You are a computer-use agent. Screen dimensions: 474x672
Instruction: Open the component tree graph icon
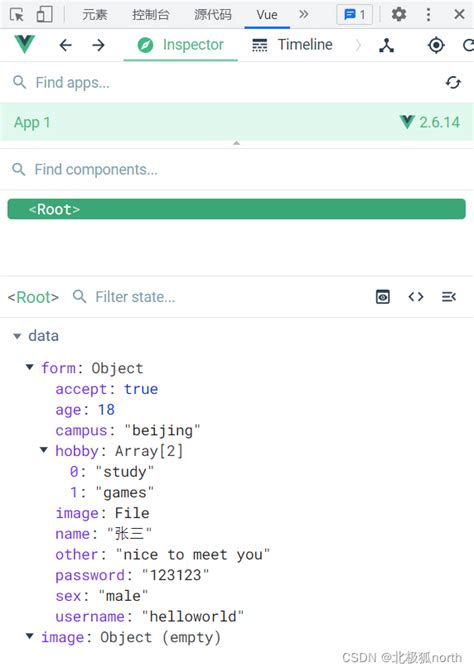(x=386, y=45)
